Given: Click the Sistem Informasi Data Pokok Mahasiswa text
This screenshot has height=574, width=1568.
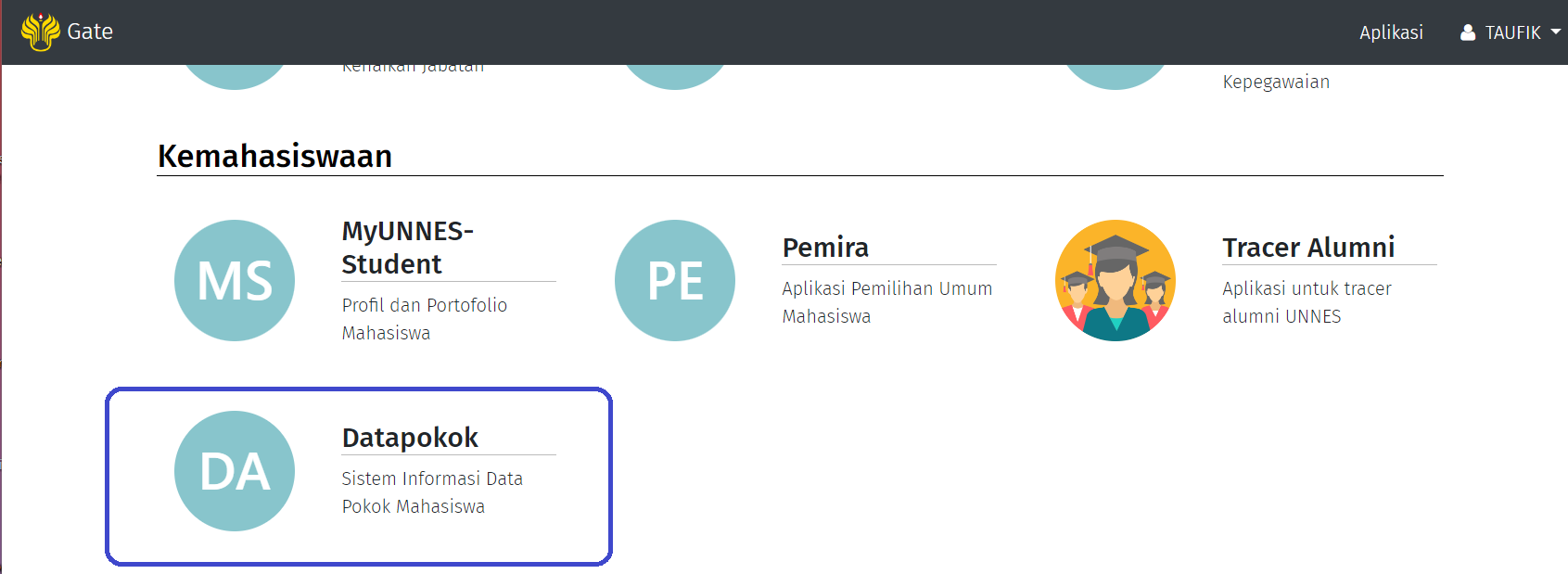Looking at the screenshot, I should 432,492.
